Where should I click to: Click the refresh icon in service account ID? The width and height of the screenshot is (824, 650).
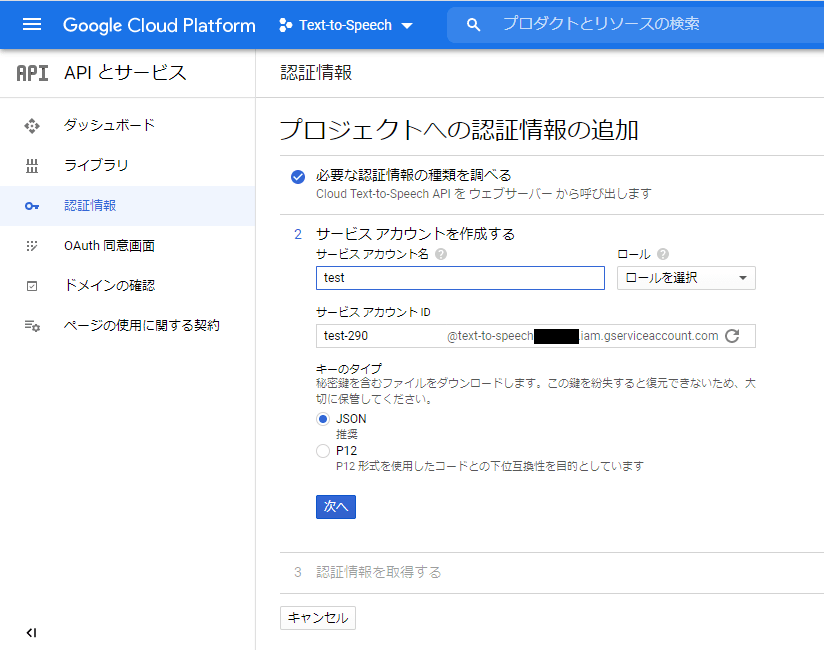(733, 336)
